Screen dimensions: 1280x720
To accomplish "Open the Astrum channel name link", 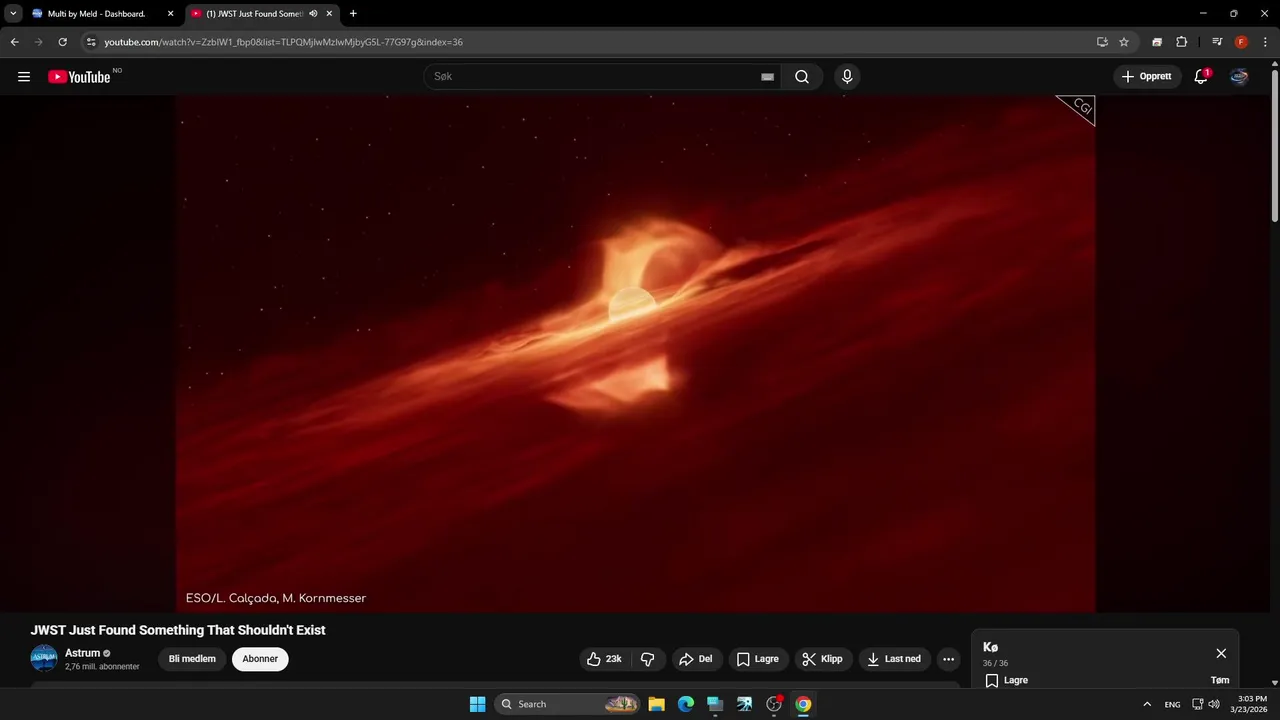I will (x=83, y=653).
